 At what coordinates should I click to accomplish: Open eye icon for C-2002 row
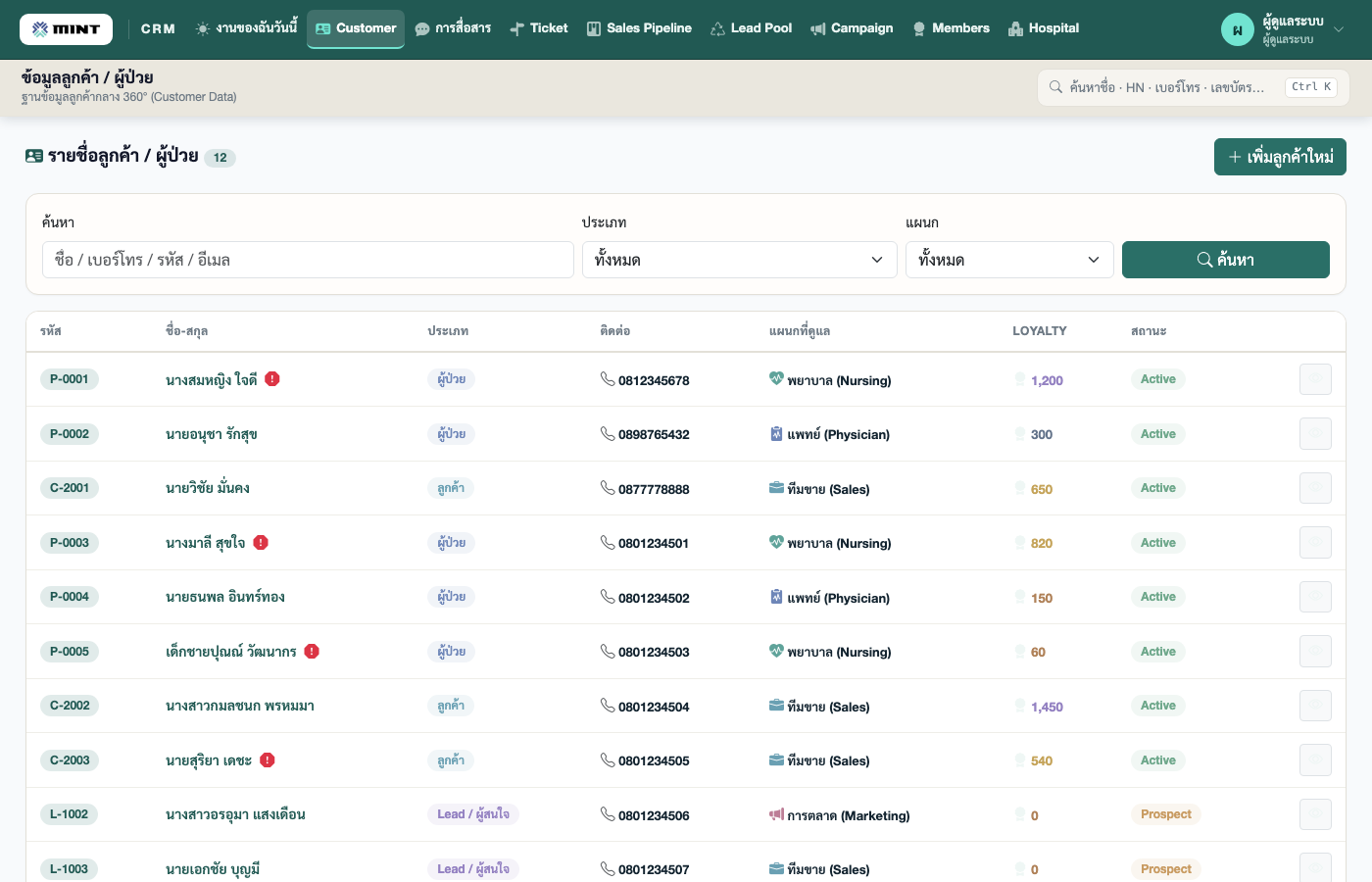click(x=1315, y=706)
